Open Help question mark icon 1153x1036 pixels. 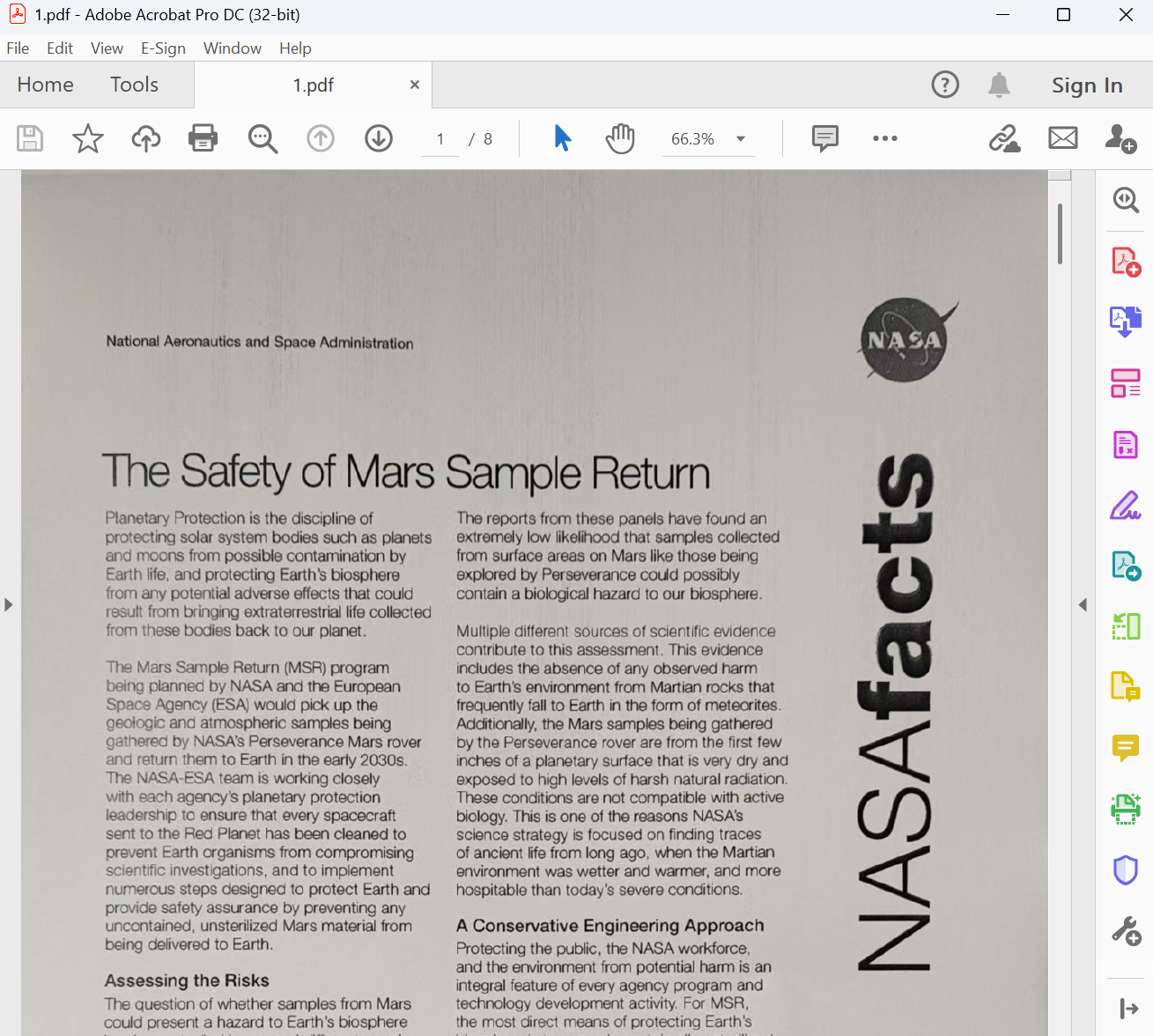pyautogui.click(x=945, y=85)
